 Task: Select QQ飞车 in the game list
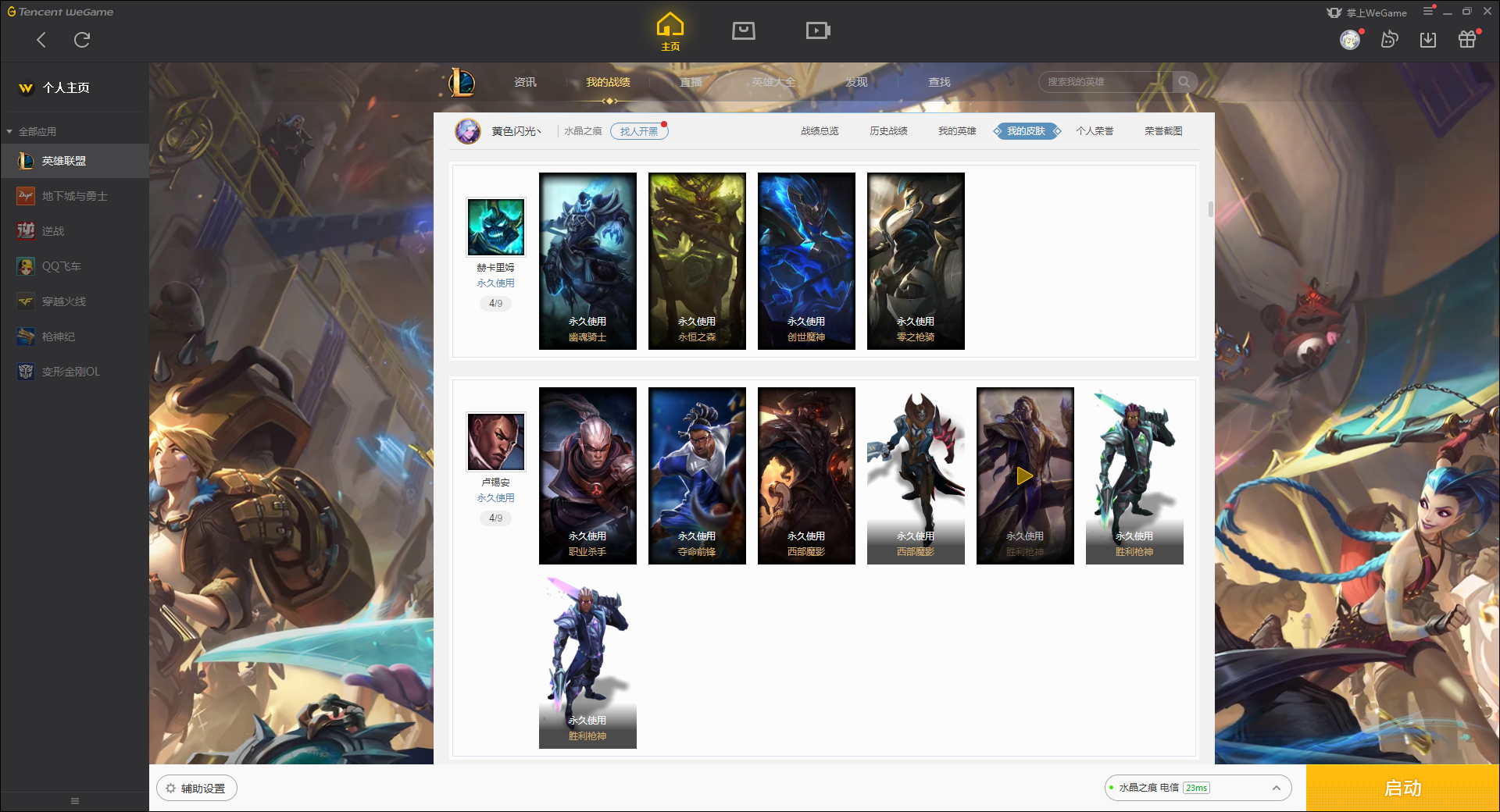point(74,266)
